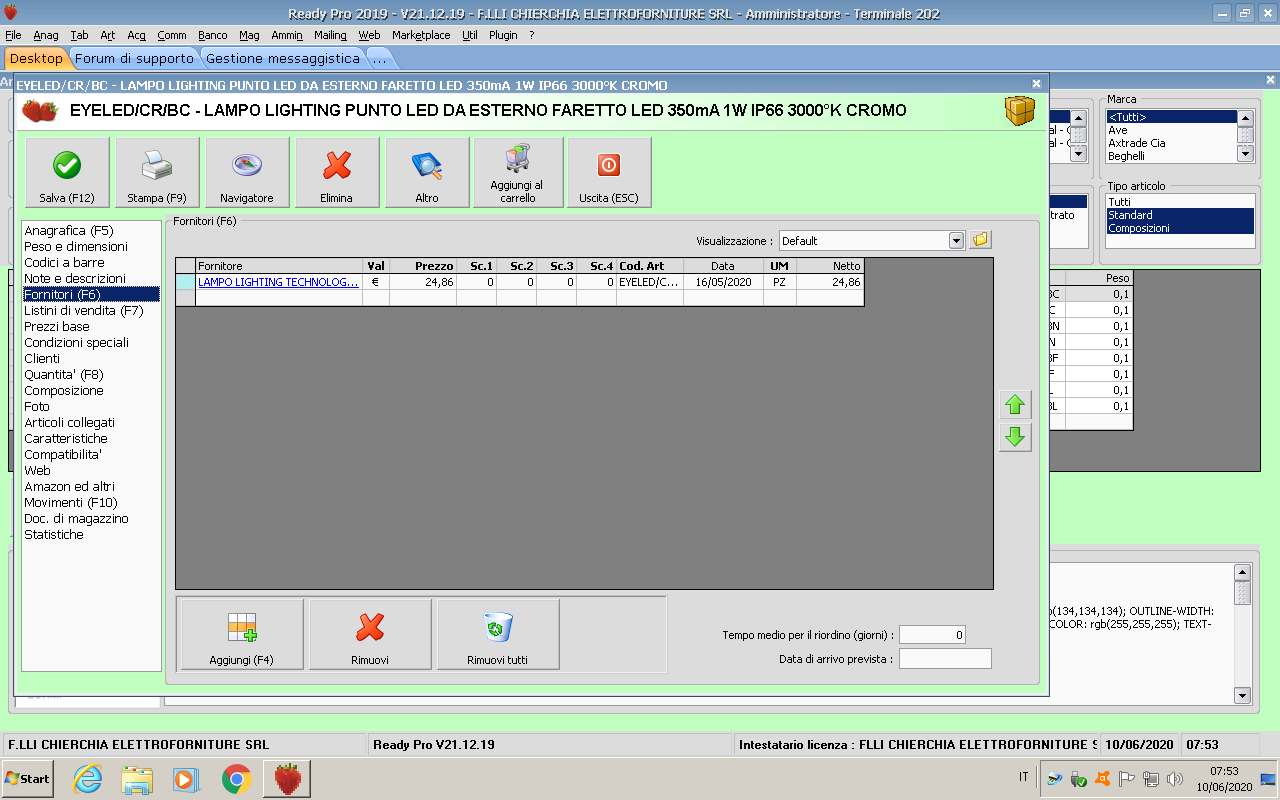Click the Salva (F12) green checkmark button
Image resolution: width=1280 pixels, height=800 pixels.
(67, 173)
